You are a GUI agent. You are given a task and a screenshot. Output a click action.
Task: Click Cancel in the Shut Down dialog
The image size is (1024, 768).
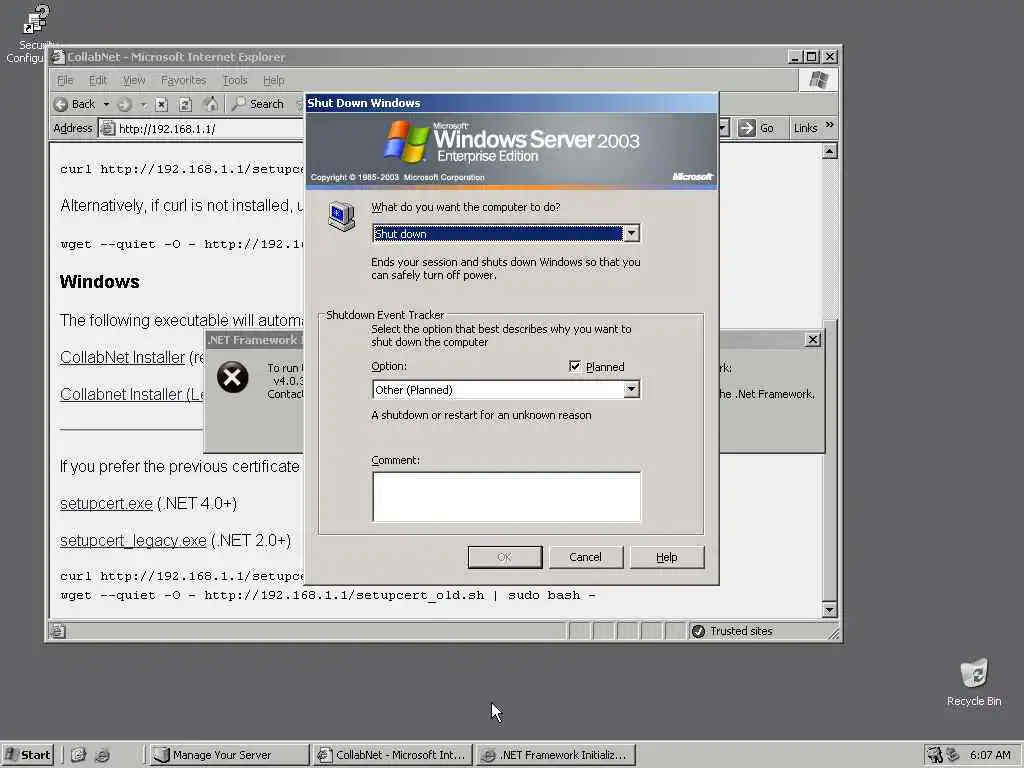(585, 557)
